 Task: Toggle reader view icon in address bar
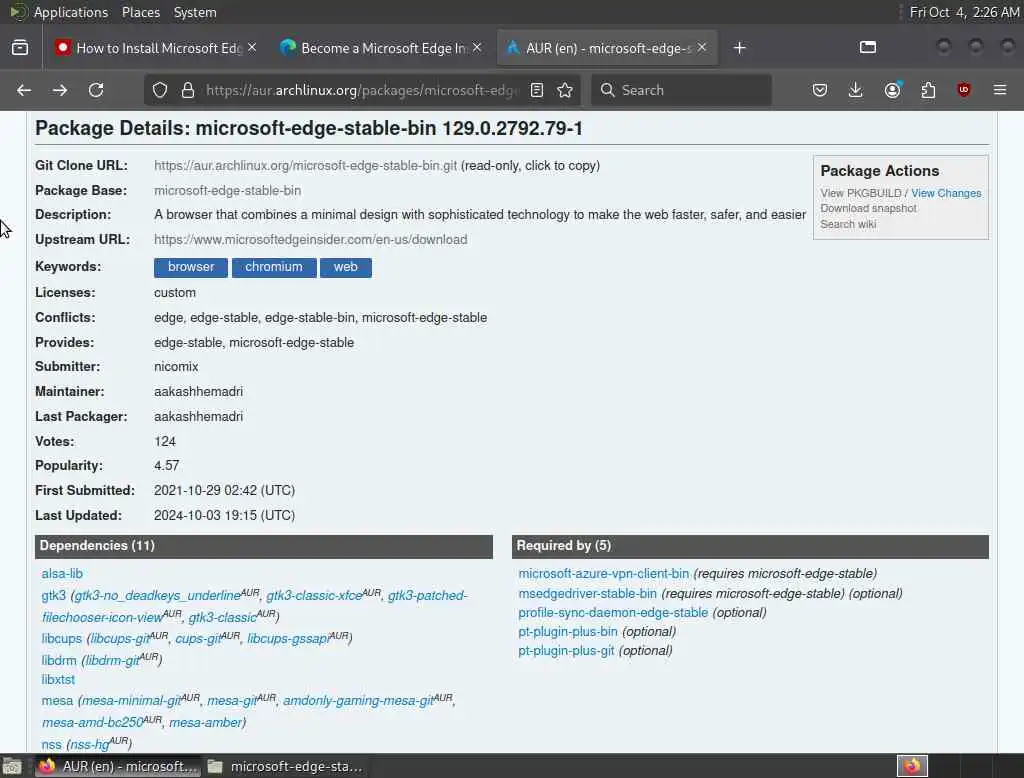point(537,90)
